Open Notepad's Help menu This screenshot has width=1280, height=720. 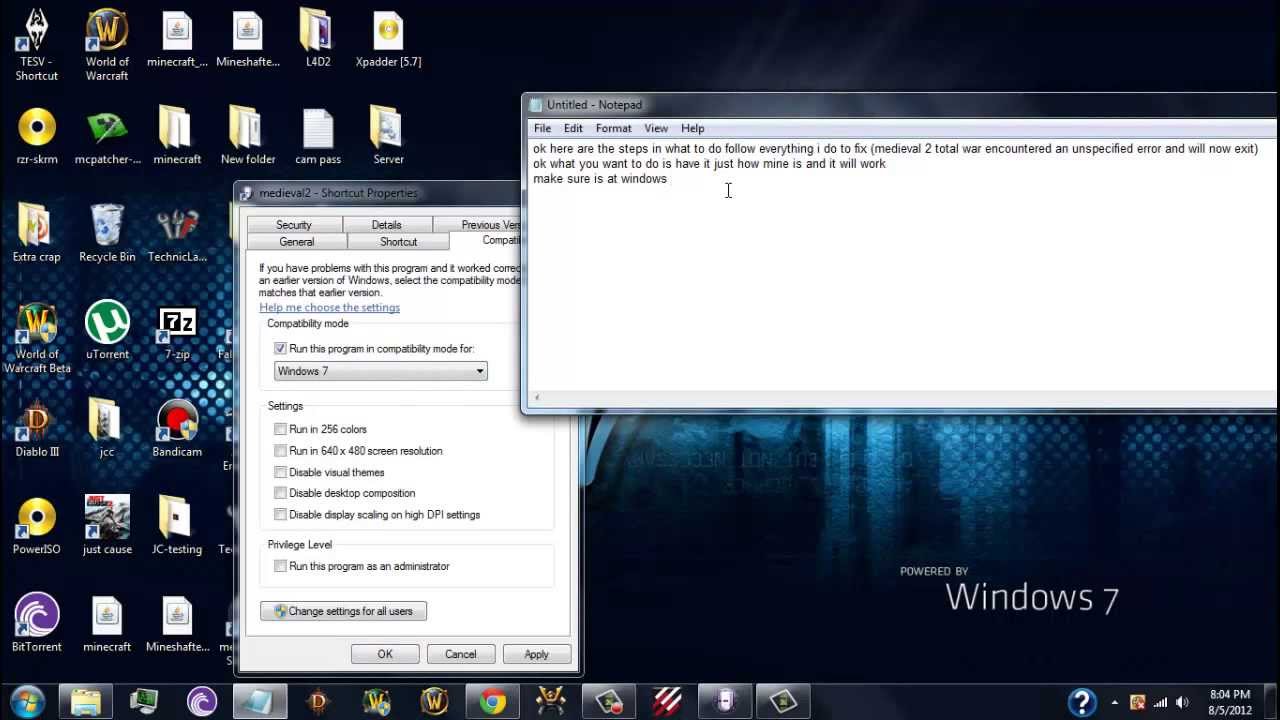[692, 128]
